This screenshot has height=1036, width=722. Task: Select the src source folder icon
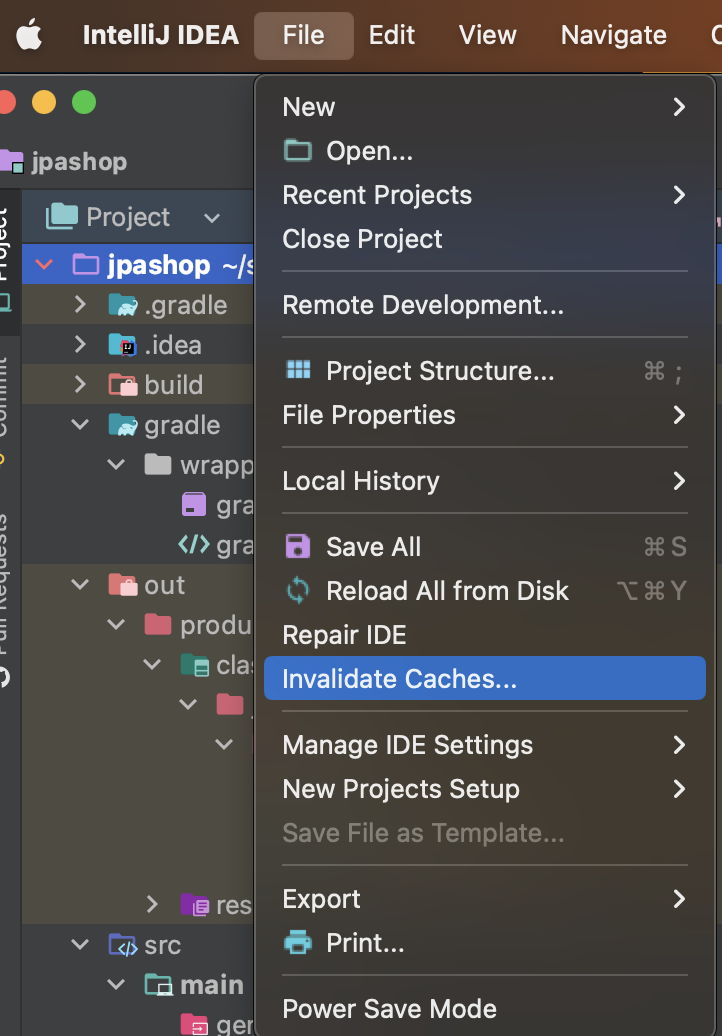[x=123, y=945]
